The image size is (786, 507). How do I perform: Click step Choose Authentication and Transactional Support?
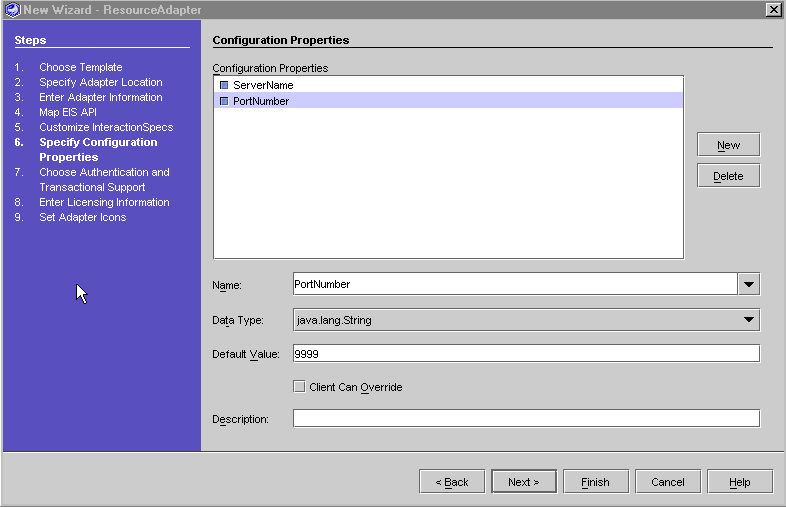(104, 180)
